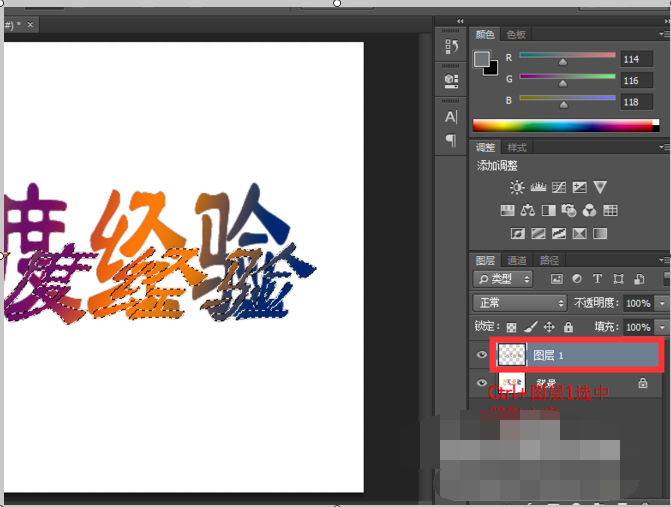Add a Threshold adjustment
671x507 pixels.
(559, 234)
